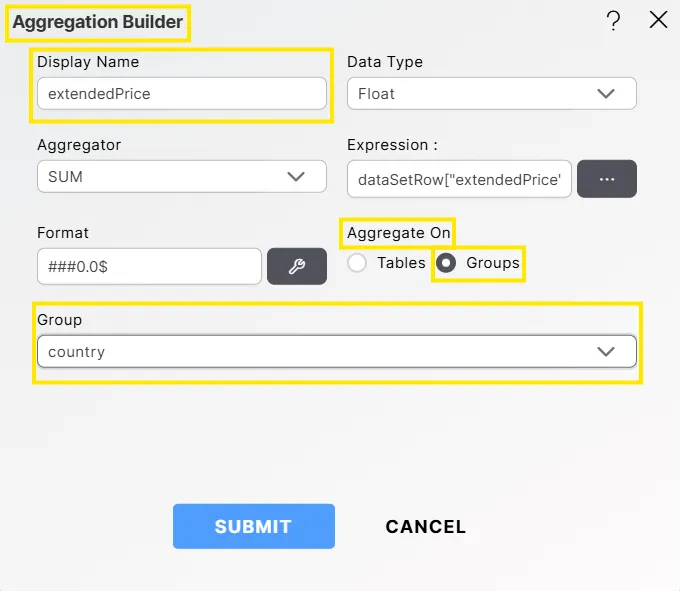680x591 pixels.
Task: Click the Format input field
Action: [x=149, y=267]
